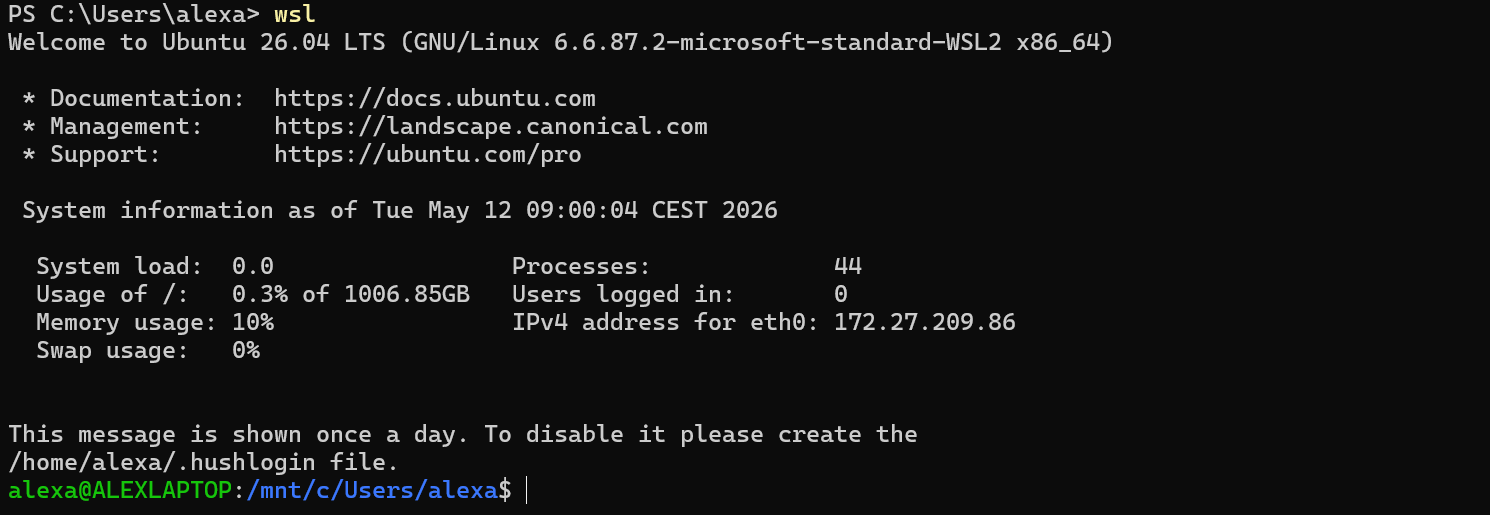Click the System information date line
This screenshot has height=515, width=1490.
coord(400,211)
